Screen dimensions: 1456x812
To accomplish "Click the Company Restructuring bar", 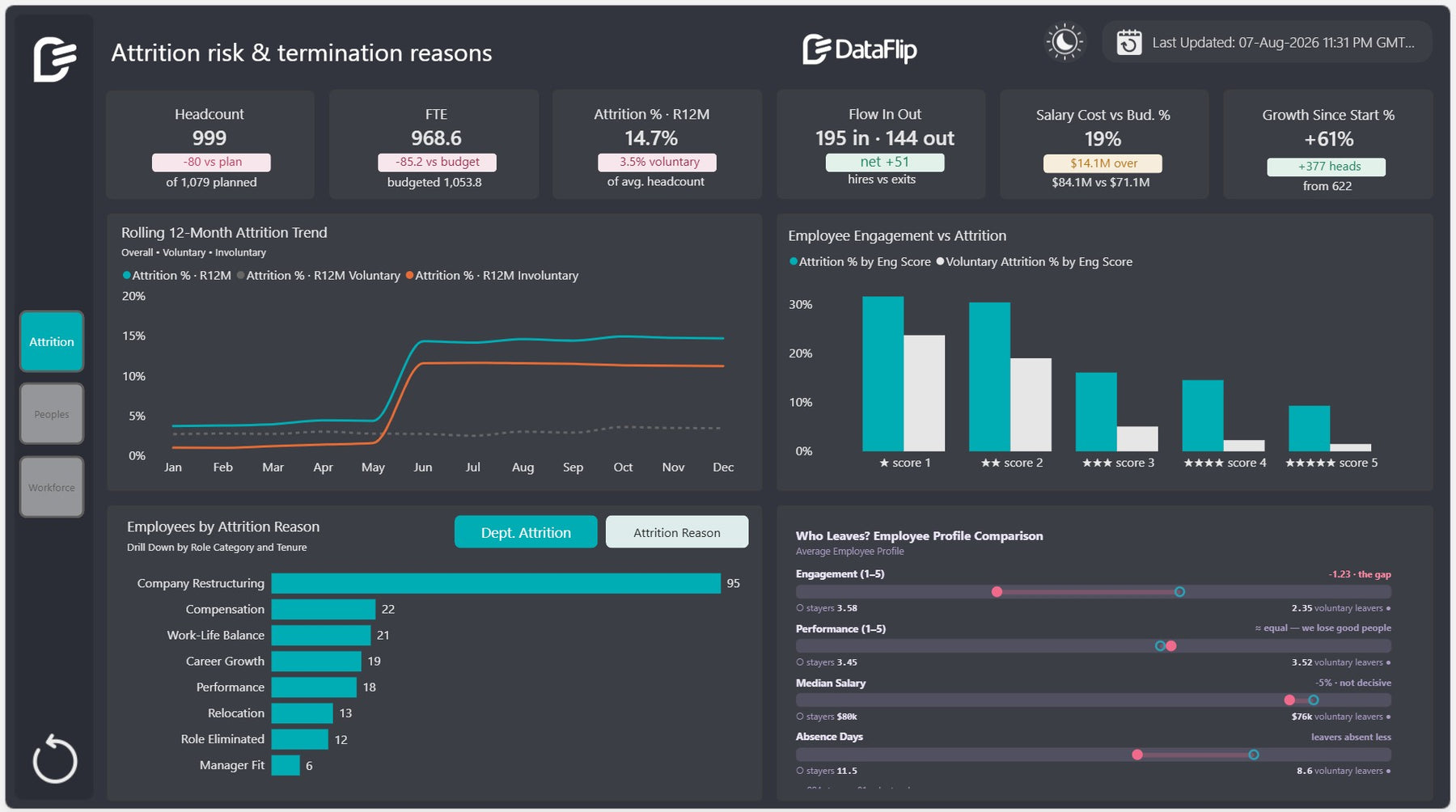I will (x=496, y=583).
